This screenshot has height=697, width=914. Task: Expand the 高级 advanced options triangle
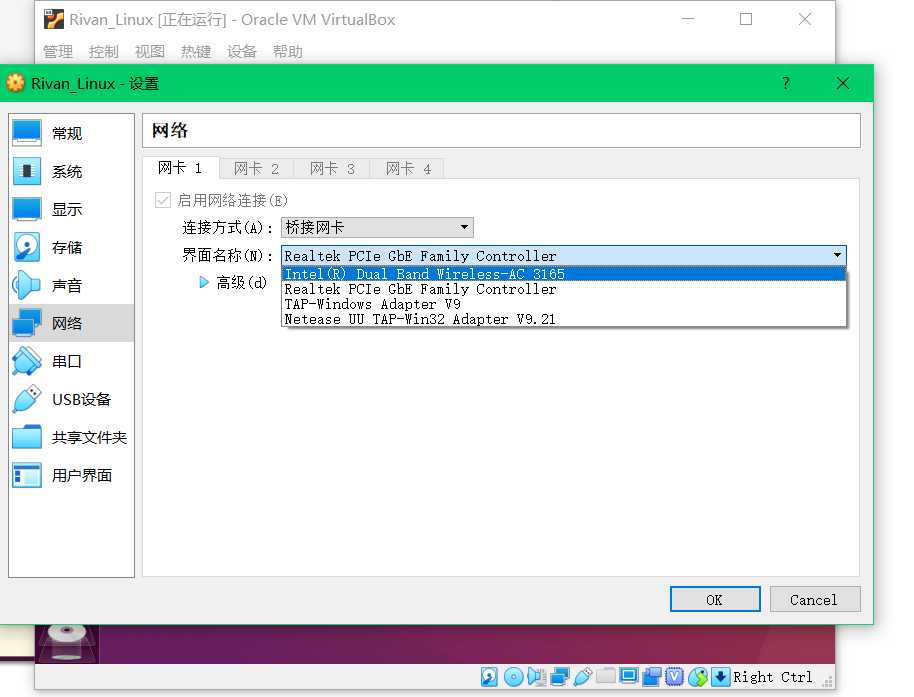(203, 283)
